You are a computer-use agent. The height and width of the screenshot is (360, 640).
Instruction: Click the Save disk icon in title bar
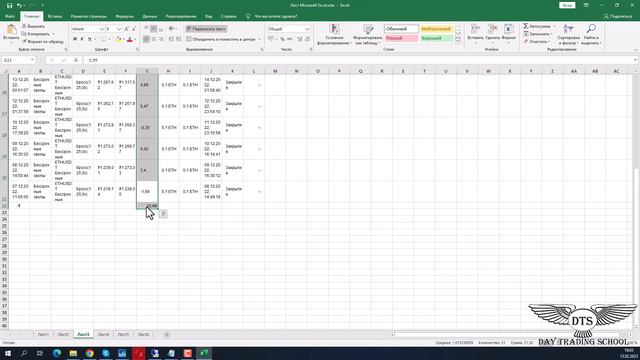click(9, 5)
